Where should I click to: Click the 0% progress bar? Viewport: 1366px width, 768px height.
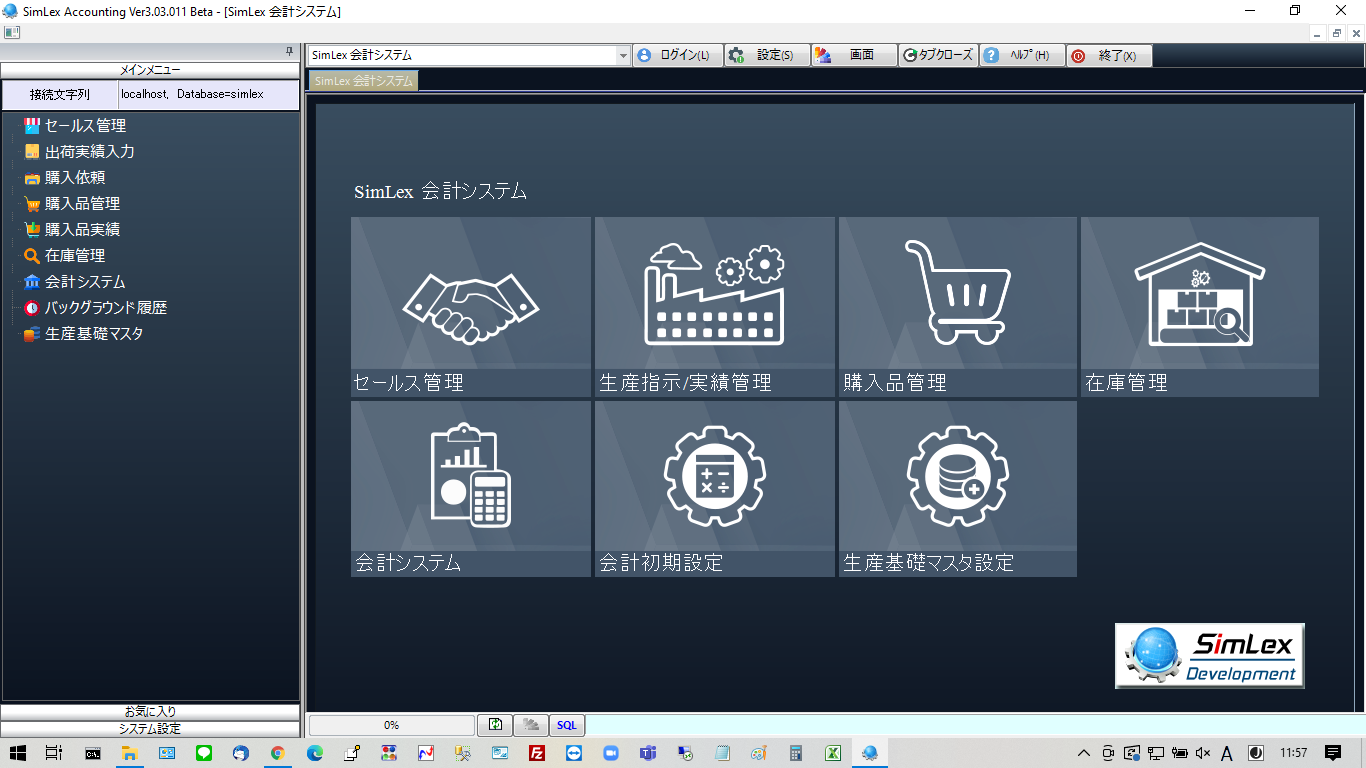tap(392, 725)
